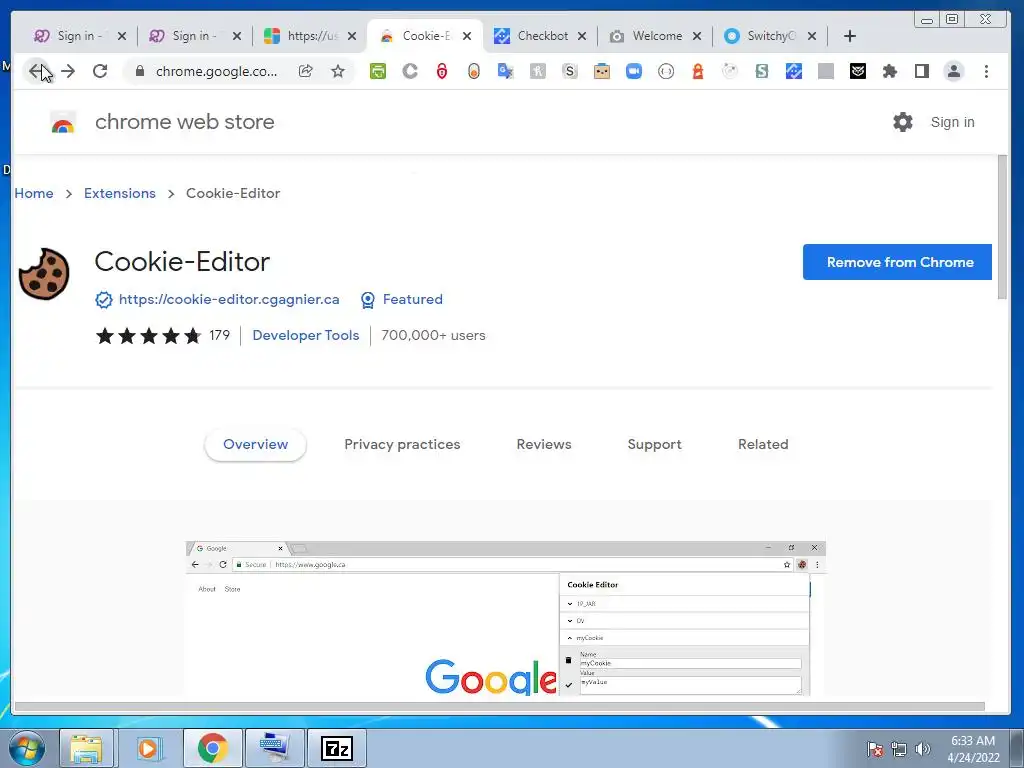Close the Welcome tab
The image size is (1024, 768).
697,36
